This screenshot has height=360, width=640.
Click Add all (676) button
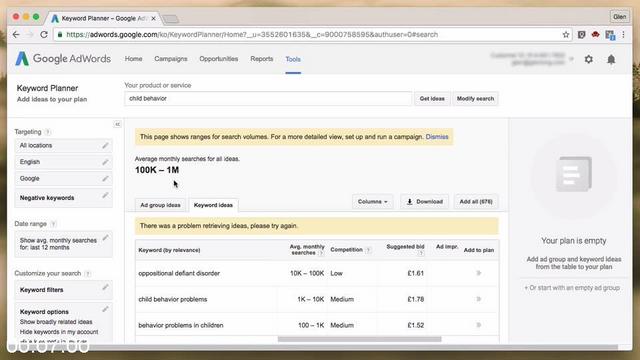(x=476, y=202)
